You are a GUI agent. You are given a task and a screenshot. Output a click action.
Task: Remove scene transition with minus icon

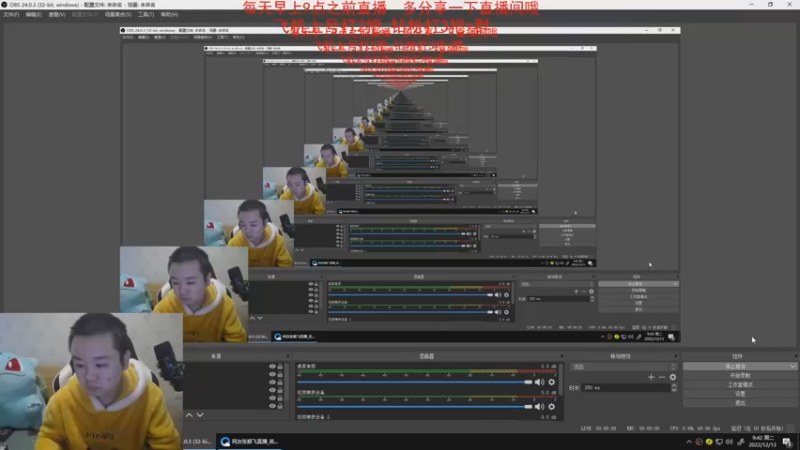662,377
